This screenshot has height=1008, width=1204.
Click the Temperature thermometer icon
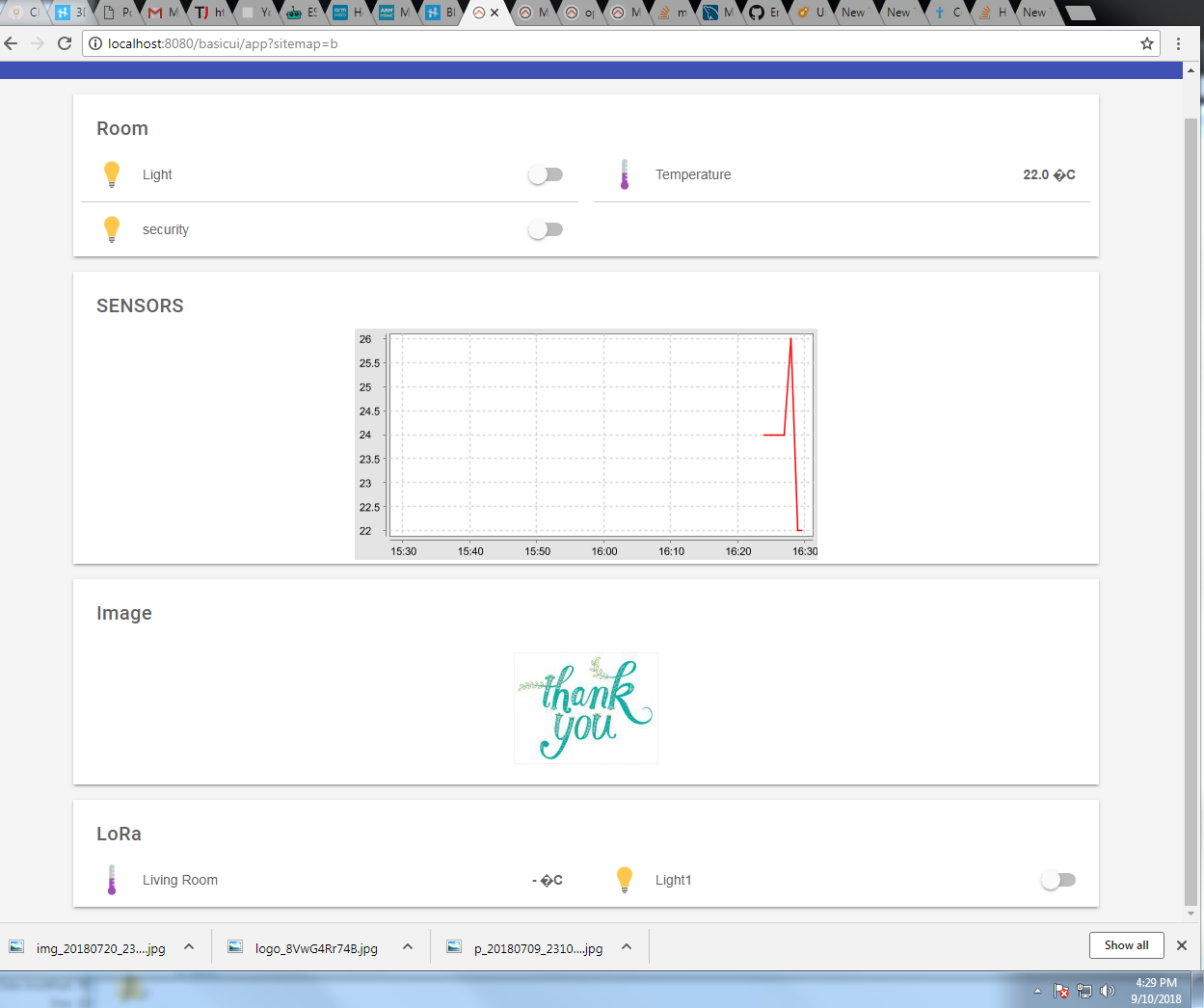click(x=625, y=174)
